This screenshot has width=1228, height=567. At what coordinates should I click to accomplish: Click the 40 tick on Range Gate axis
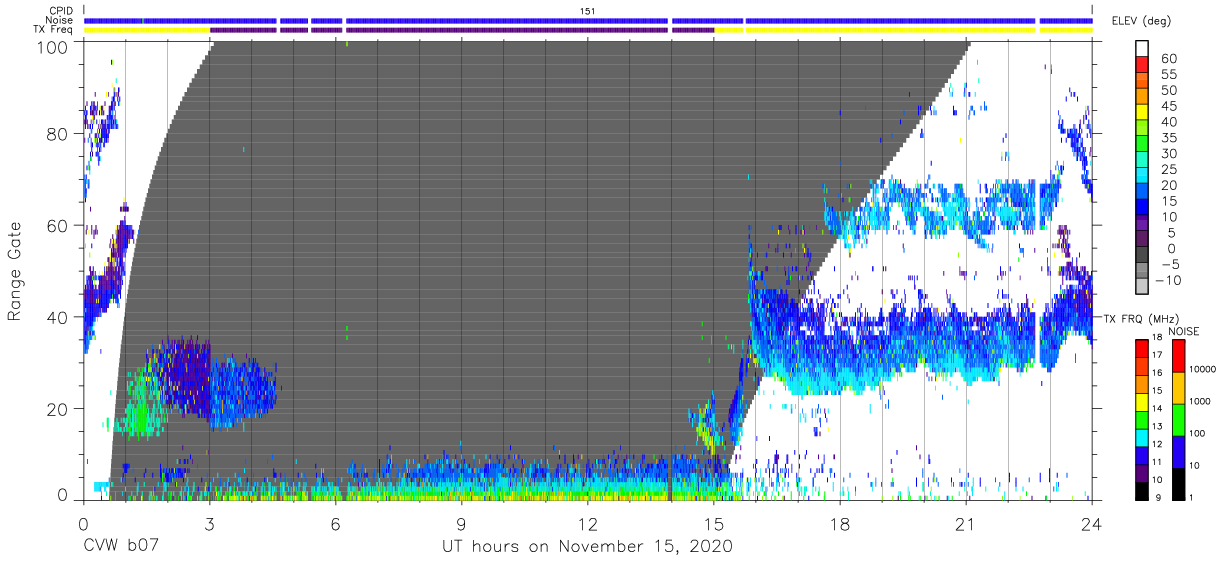pyautogui.click(x=58, y=317)
